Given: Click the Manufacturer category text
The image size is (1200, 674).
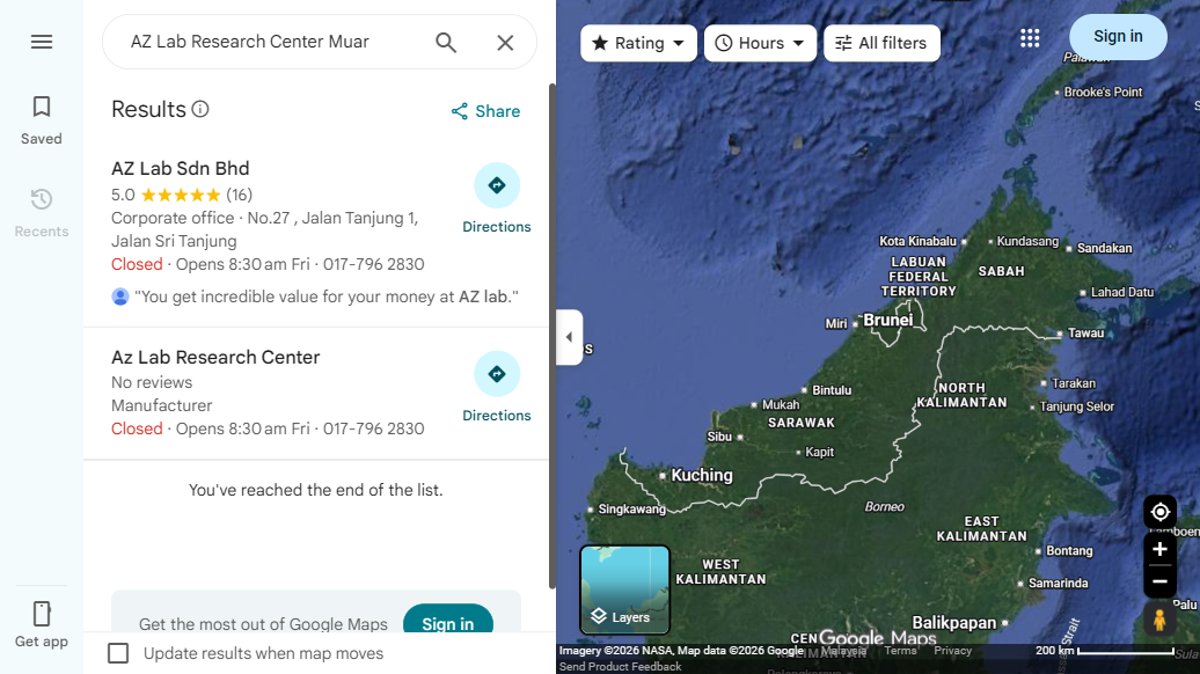Looking at the screenshot, I should 162,405.
